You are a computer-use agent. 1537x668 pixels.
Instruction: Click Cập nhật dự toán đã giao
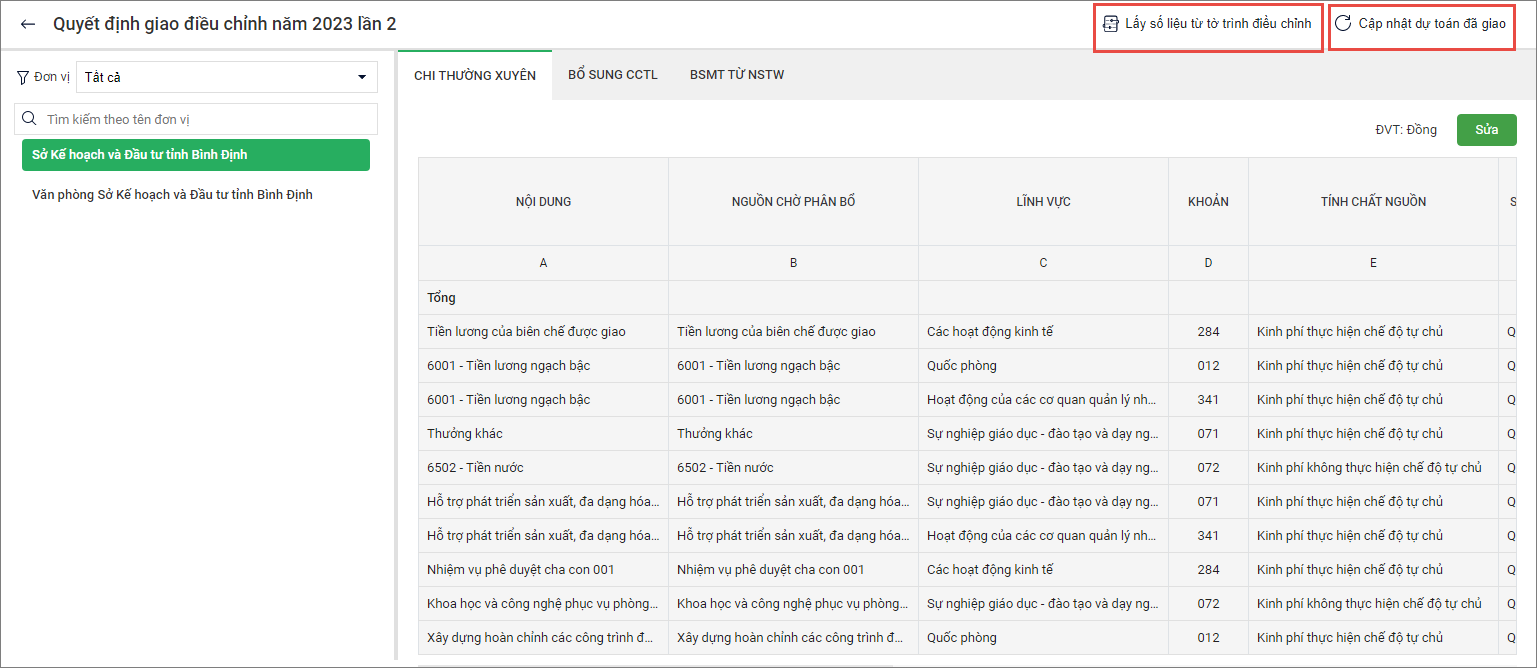click(x=1431, y=24)
